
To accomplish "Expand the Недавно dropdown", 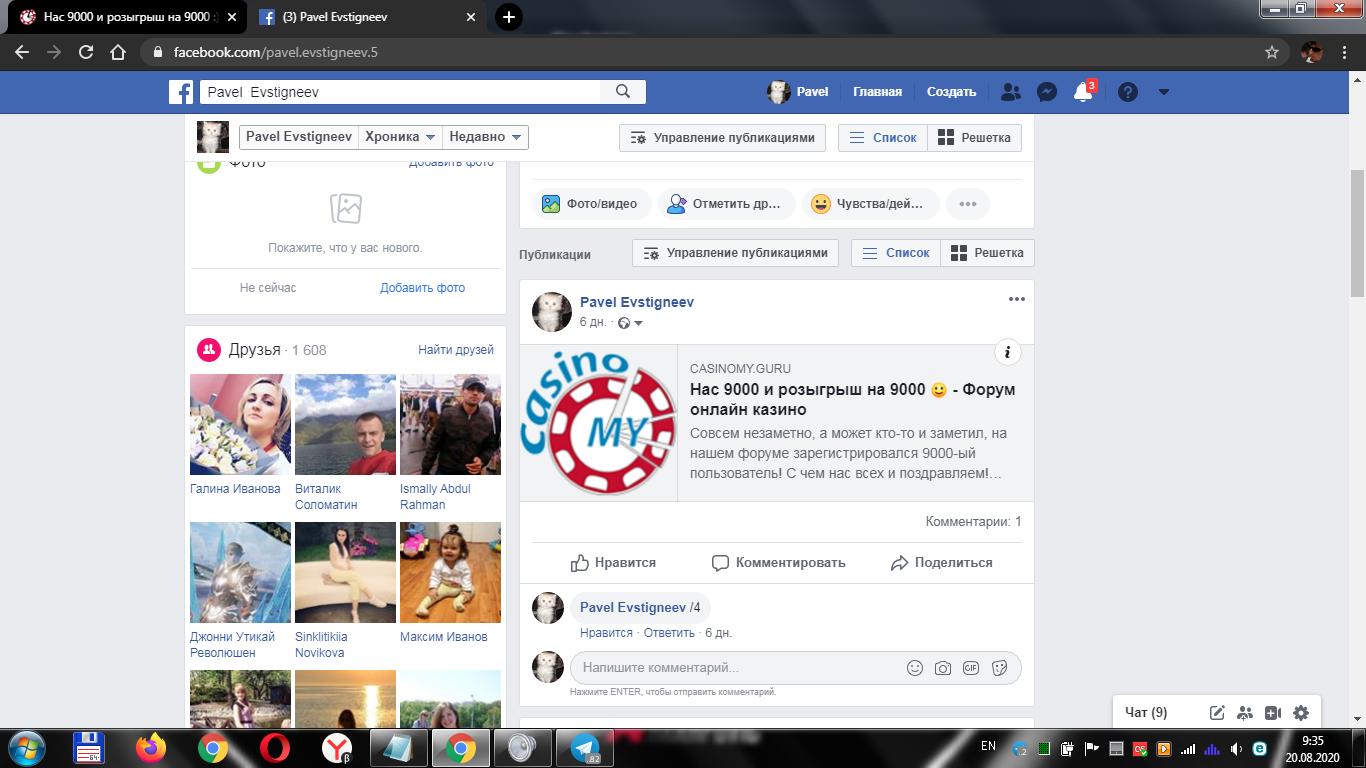I will click(486, 137).
